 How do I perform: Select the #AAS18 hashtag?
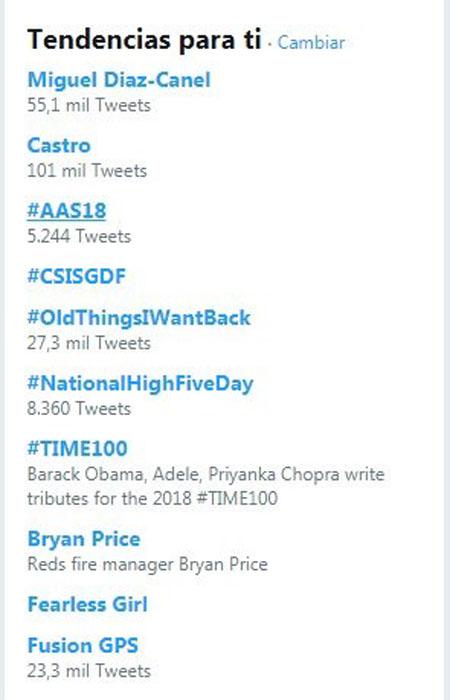(x=67, y=211)
